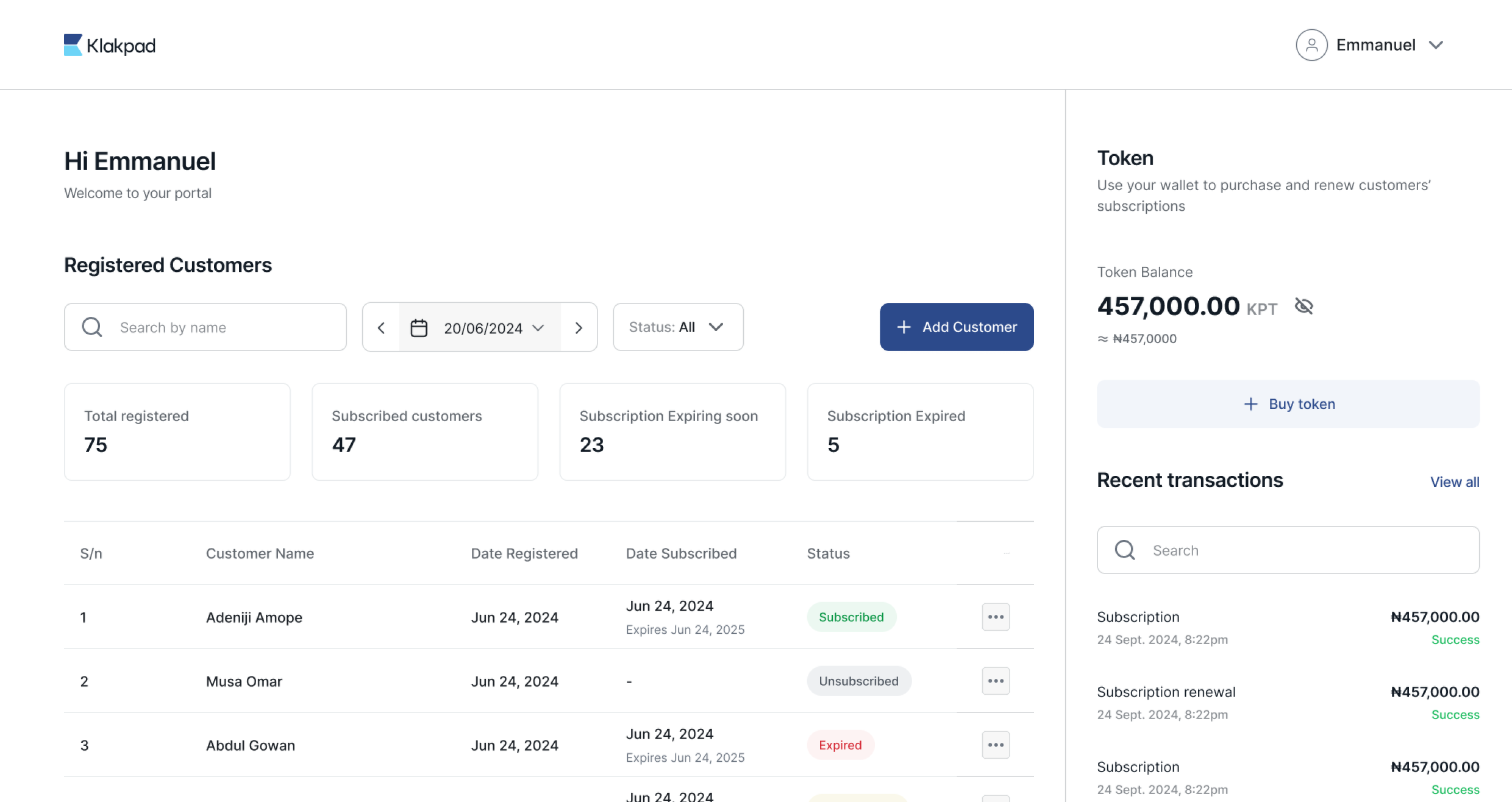Go to the next date with right arrow
This screenshot has height=802, width=1512.
coord(579,328)
